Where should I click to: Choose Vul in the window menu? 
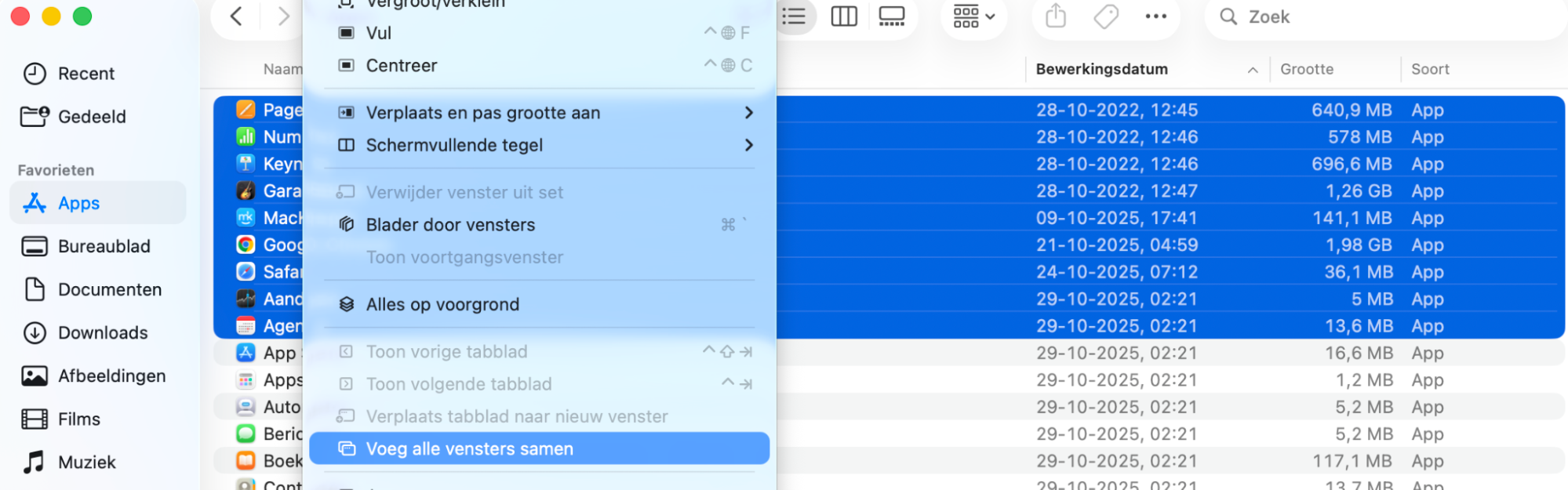[540, 33]
